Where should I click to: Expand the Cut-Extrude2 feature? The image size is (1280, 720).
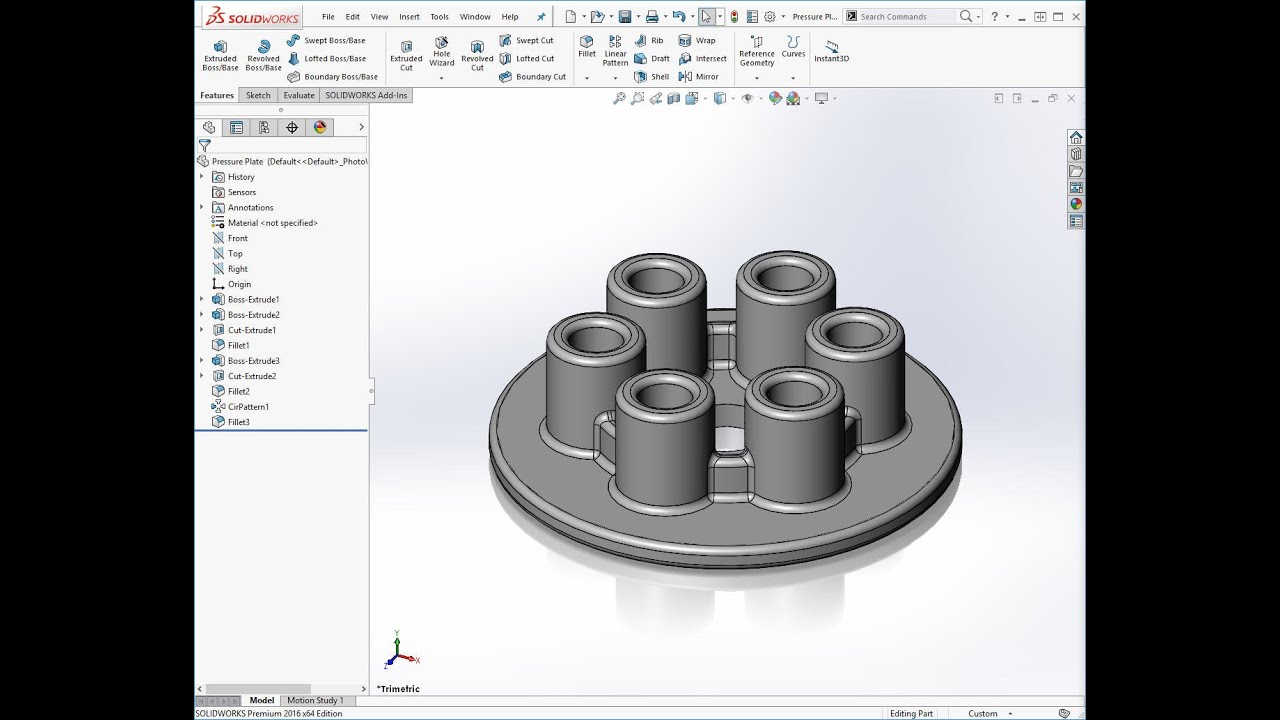[201, 376]
